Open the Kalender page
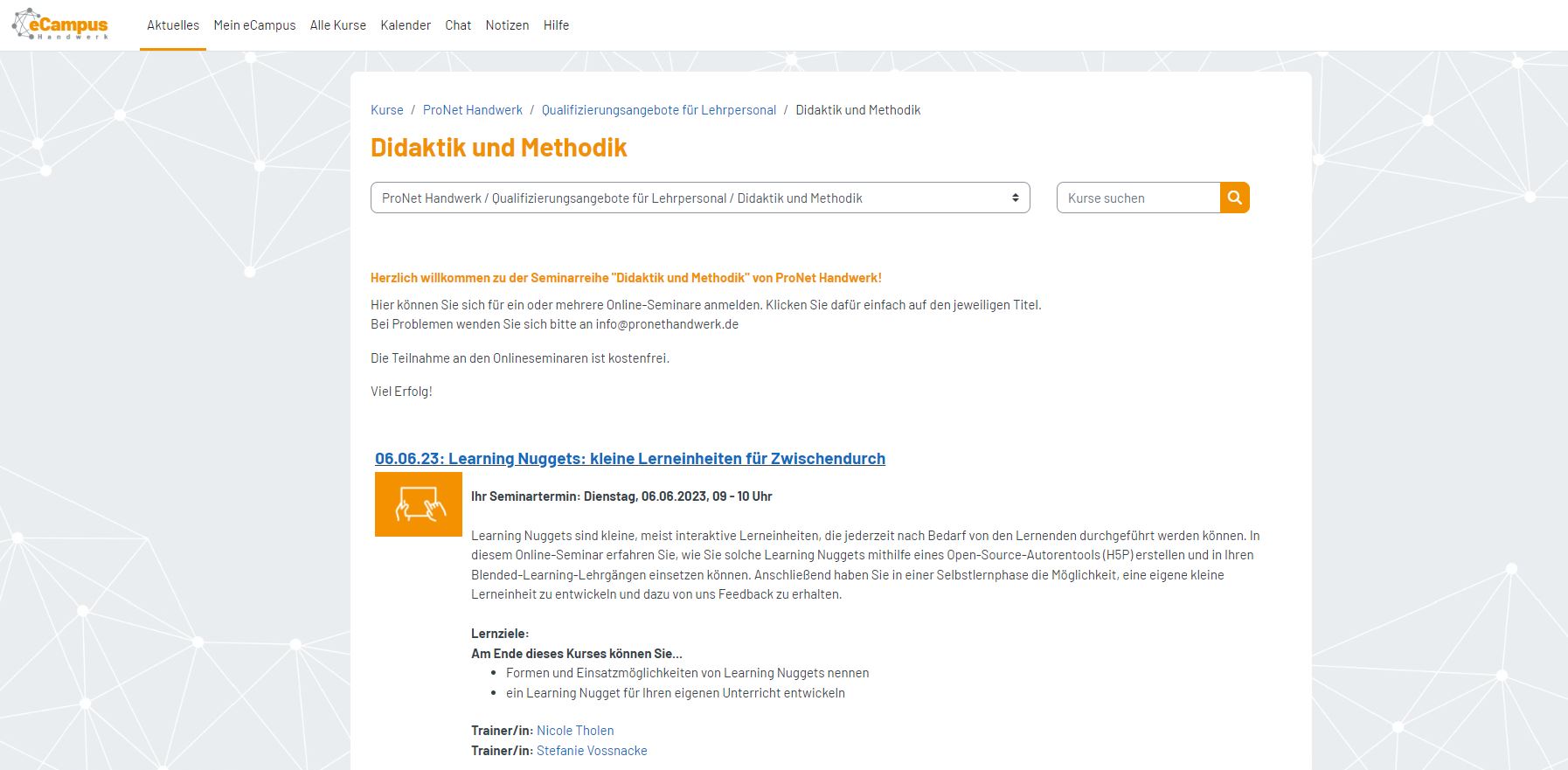This screenshot has width=1568, height=770. click(x=406, y=25)
